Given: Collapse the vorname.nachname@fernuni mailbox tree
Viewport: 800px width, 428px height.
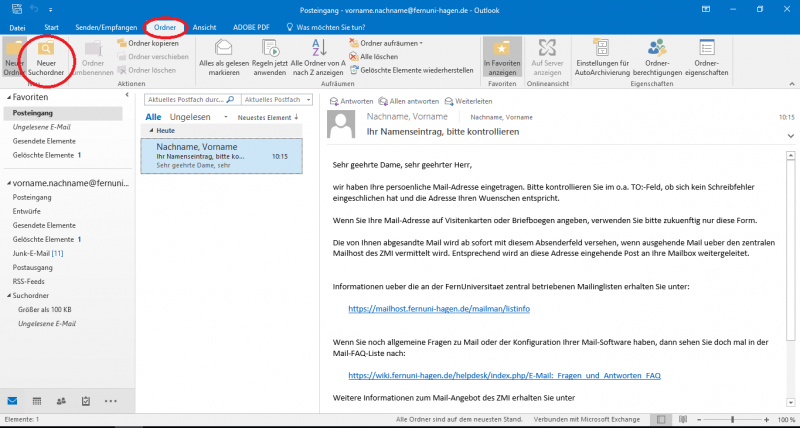Looking at the screenshot, I should click(9, 183).
